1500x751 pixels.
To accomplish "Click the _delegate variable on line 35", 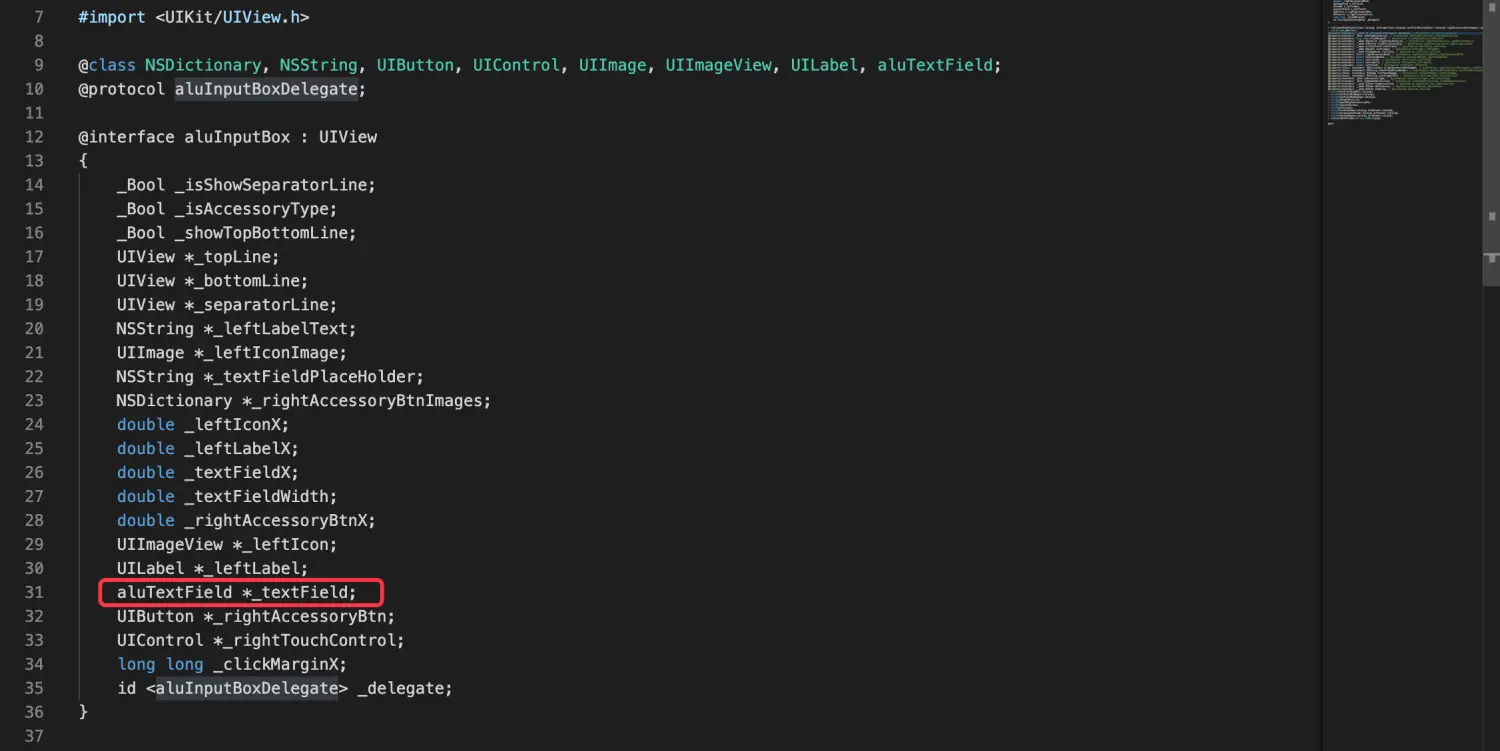I will (x=404, y=689).
